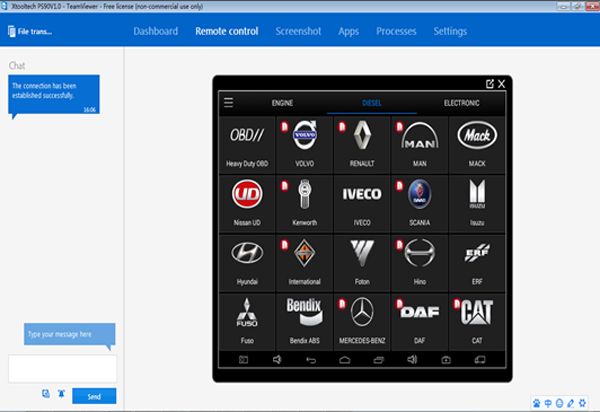Choose the DAF brand tile
The width and height of the screenshot is (600, 412).
coord(419,322)
